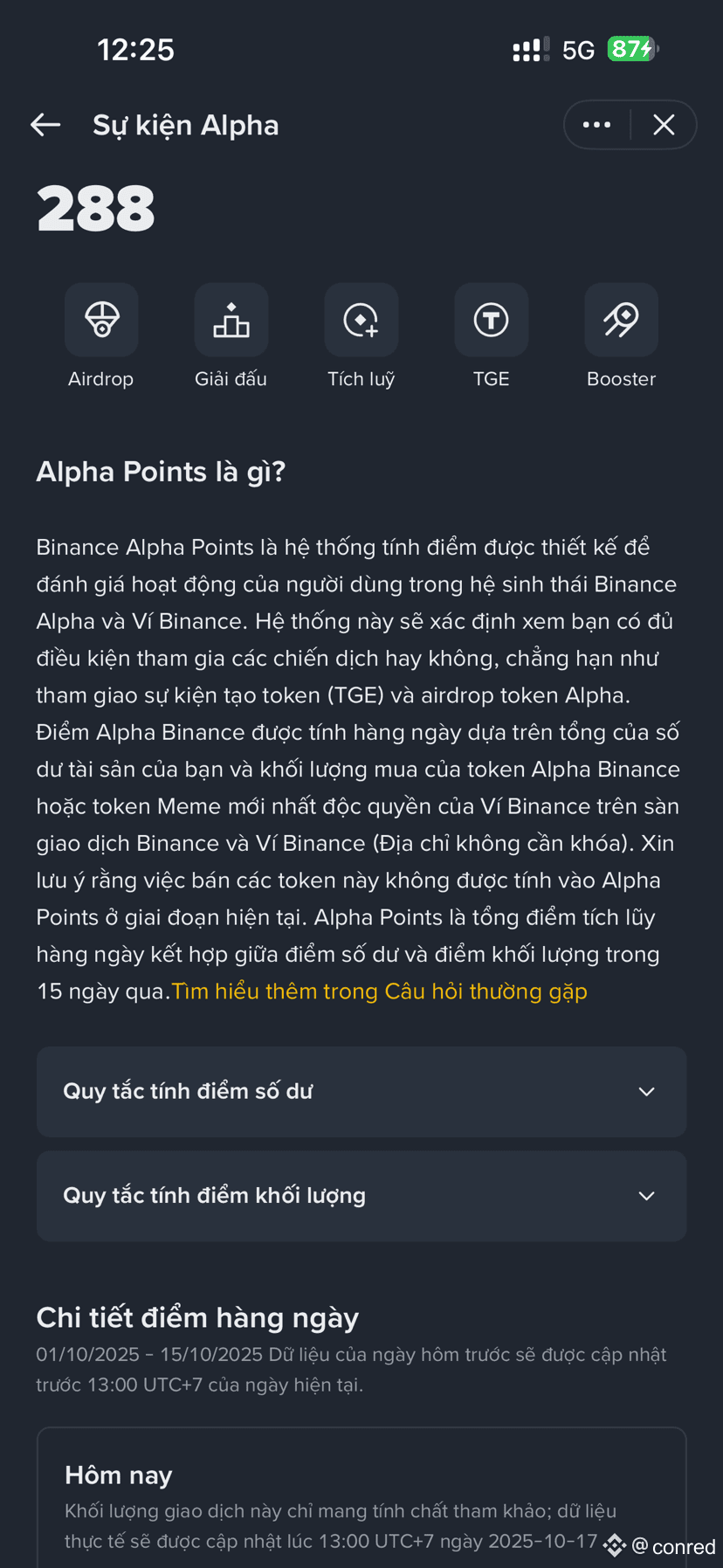
Task: Click chevron beside balance points rule
Action: [647, 1092]
